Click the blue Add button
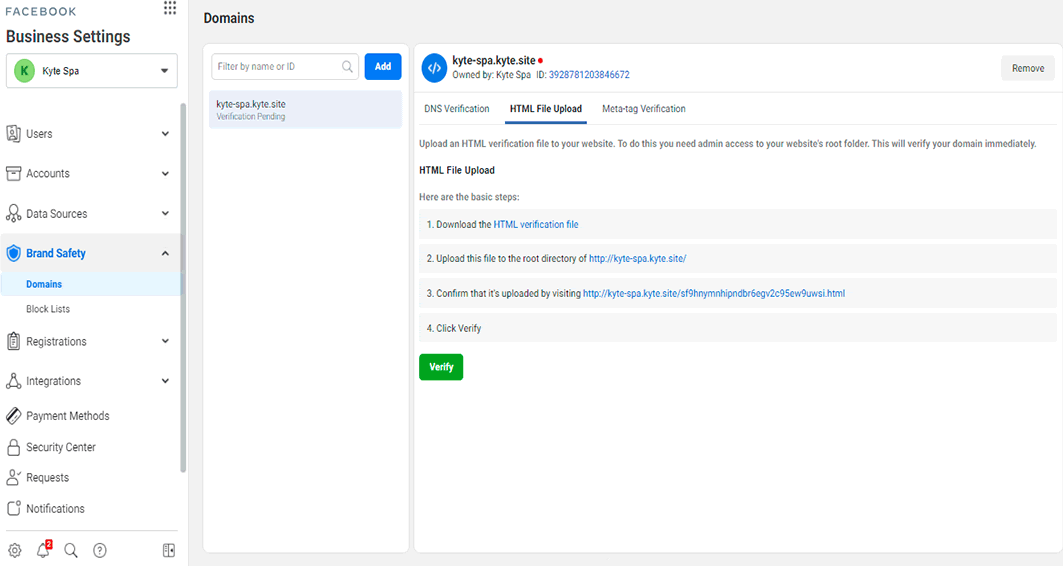The image size is (1063, 566). [x=383, y=66]
